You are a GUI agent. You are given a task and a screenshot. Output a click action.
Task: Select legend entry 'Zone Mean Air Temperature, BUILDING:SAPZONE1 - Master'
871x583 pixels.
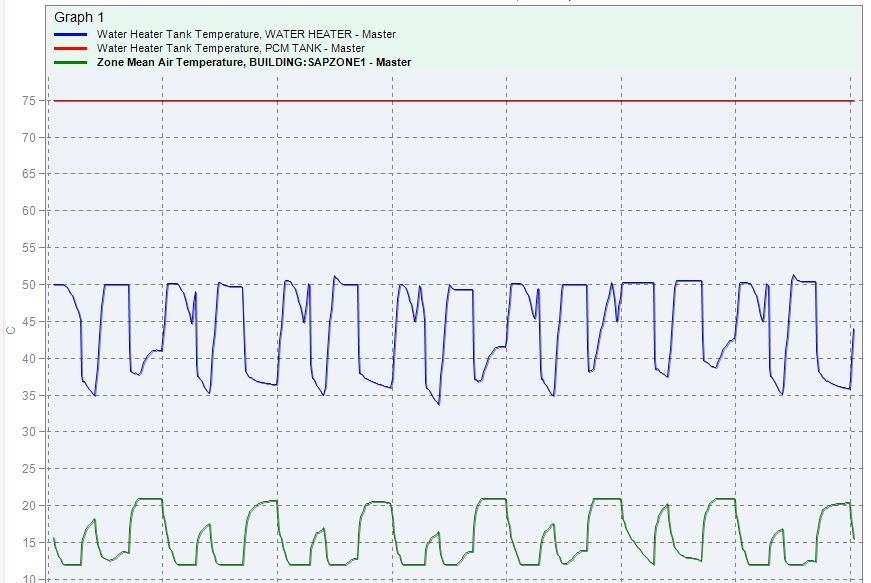pos(254,62)
